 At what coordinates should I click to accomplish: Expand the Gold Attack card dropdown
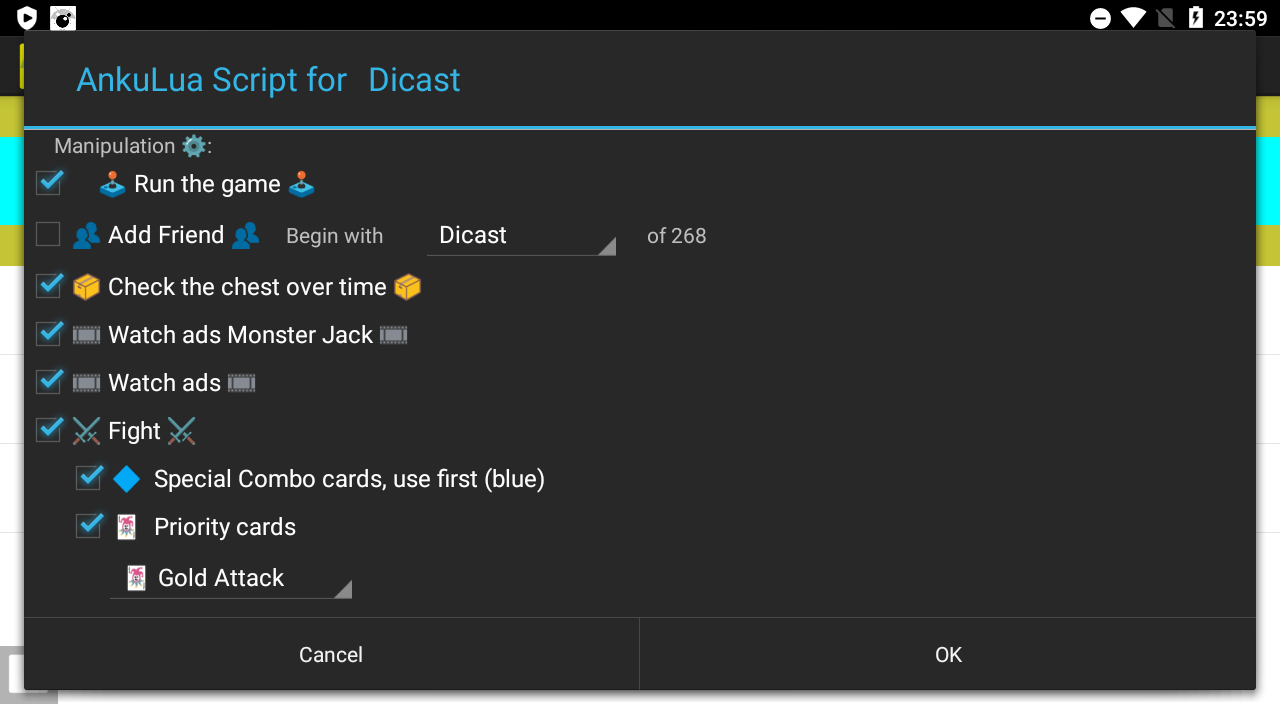point(231,578)
